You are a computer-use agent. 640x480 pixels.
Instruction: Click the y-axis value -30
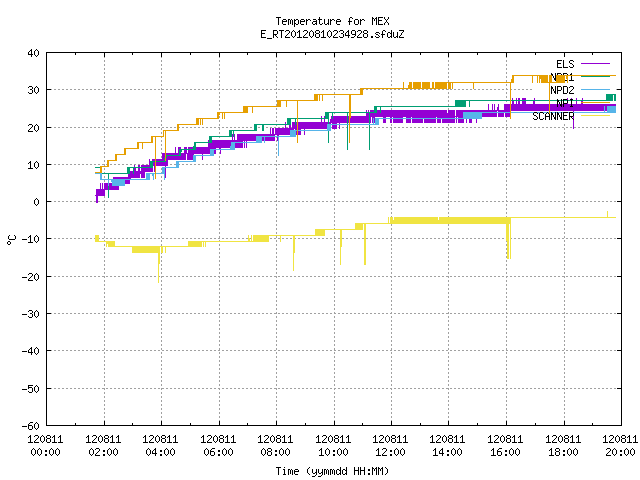tap(31, 314)
